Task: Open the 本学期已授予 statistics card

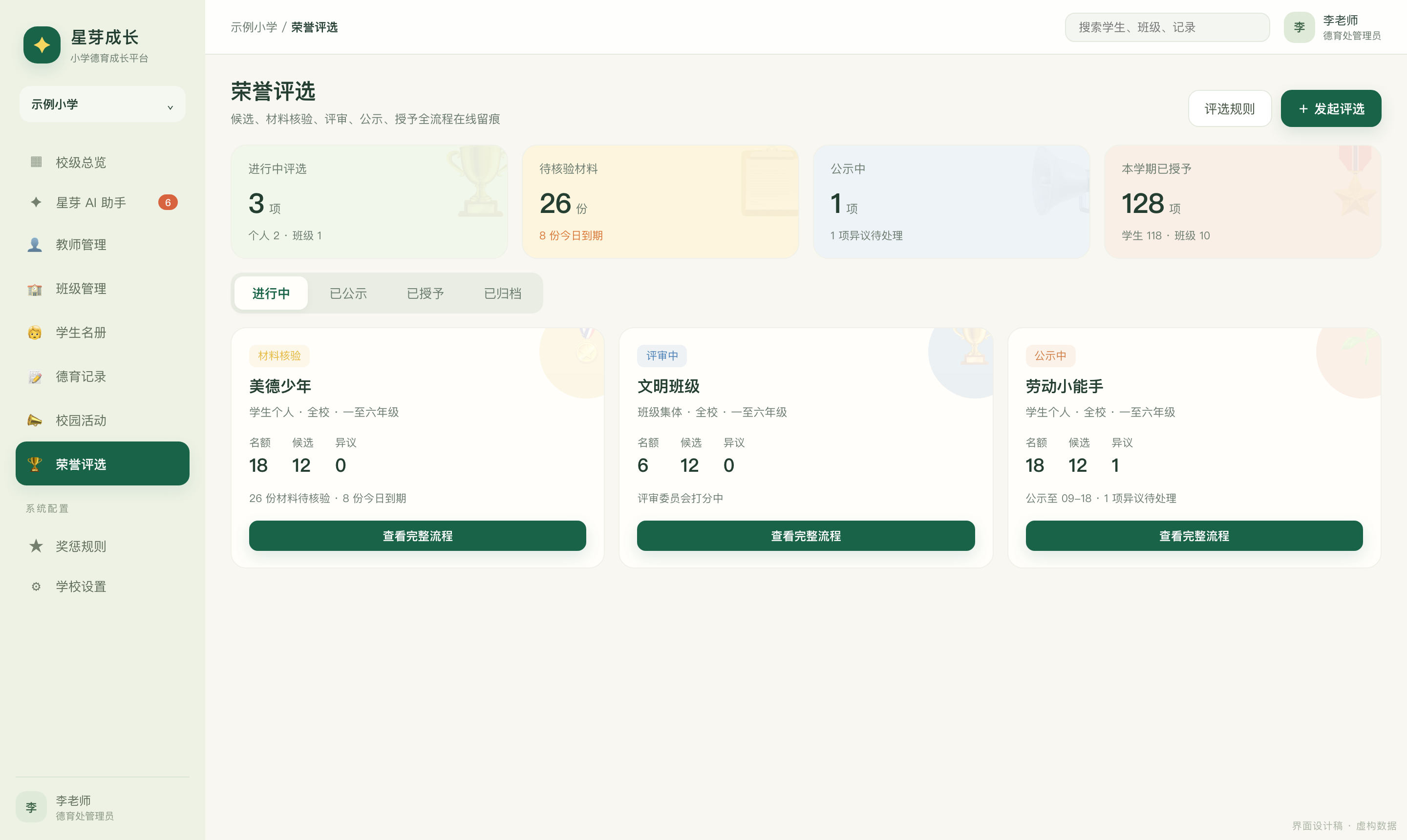Action: (x=1242, y=202)
